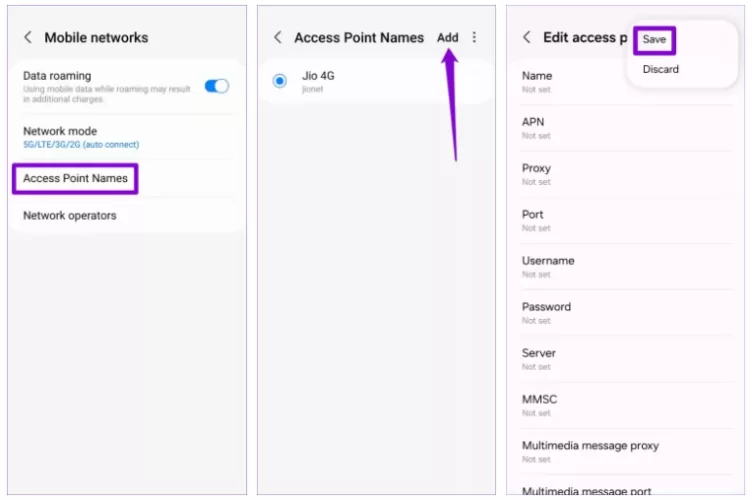
Task: Open Network operators setting
Action: 70,215
